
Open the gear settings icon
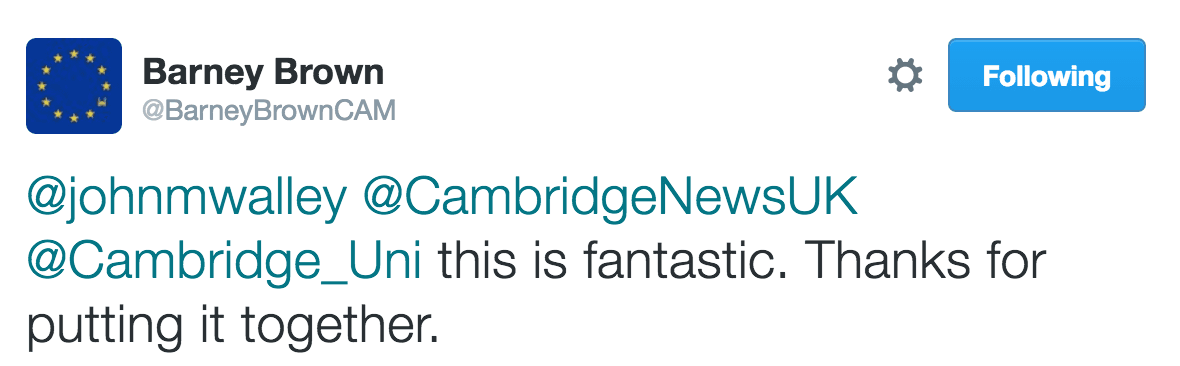click(905, 76)
